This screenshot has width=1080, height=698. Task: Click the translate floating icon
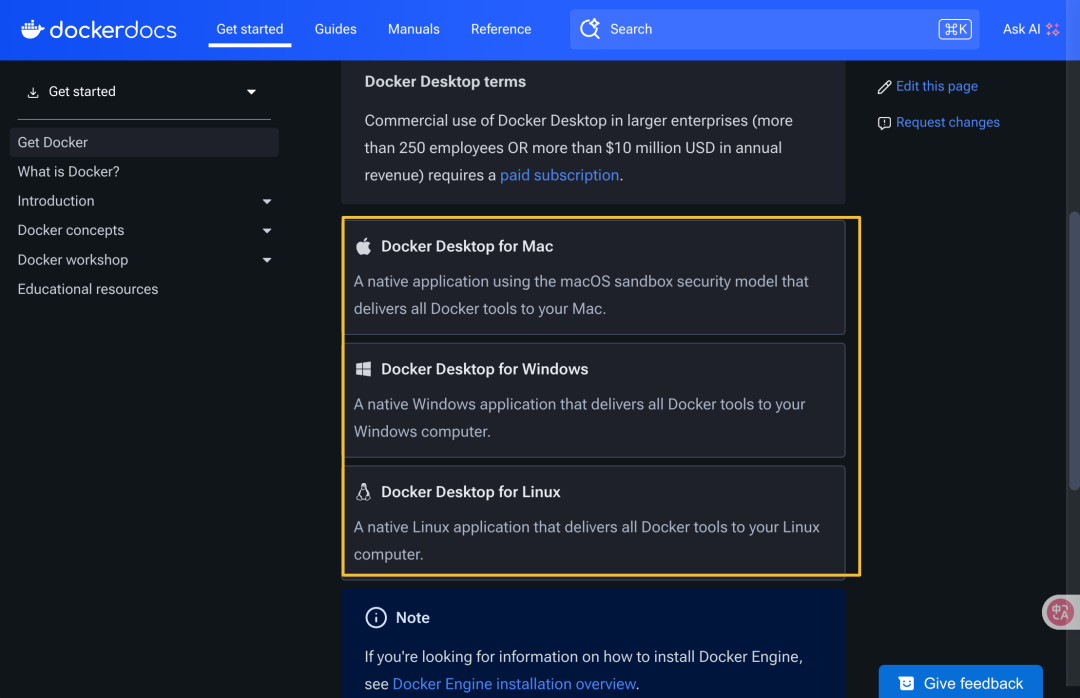[x=1060, y=612]
